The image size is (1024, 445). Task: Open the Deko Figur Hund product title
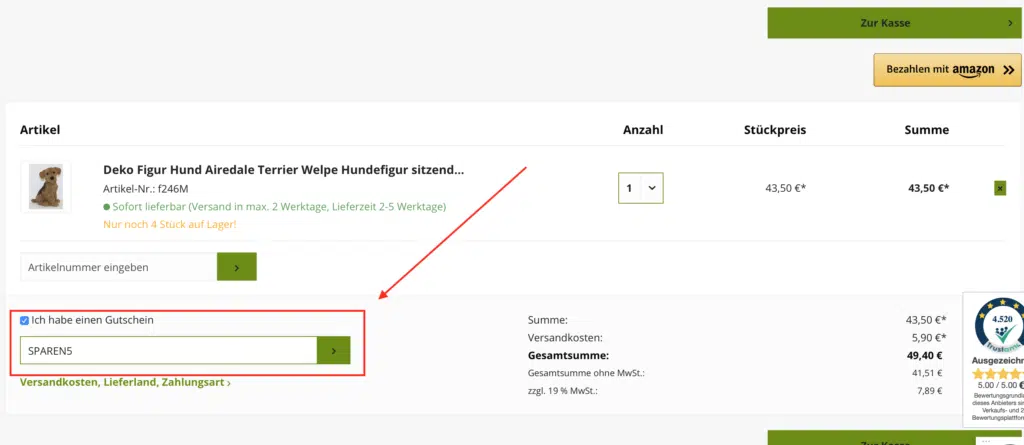[283, 170]
